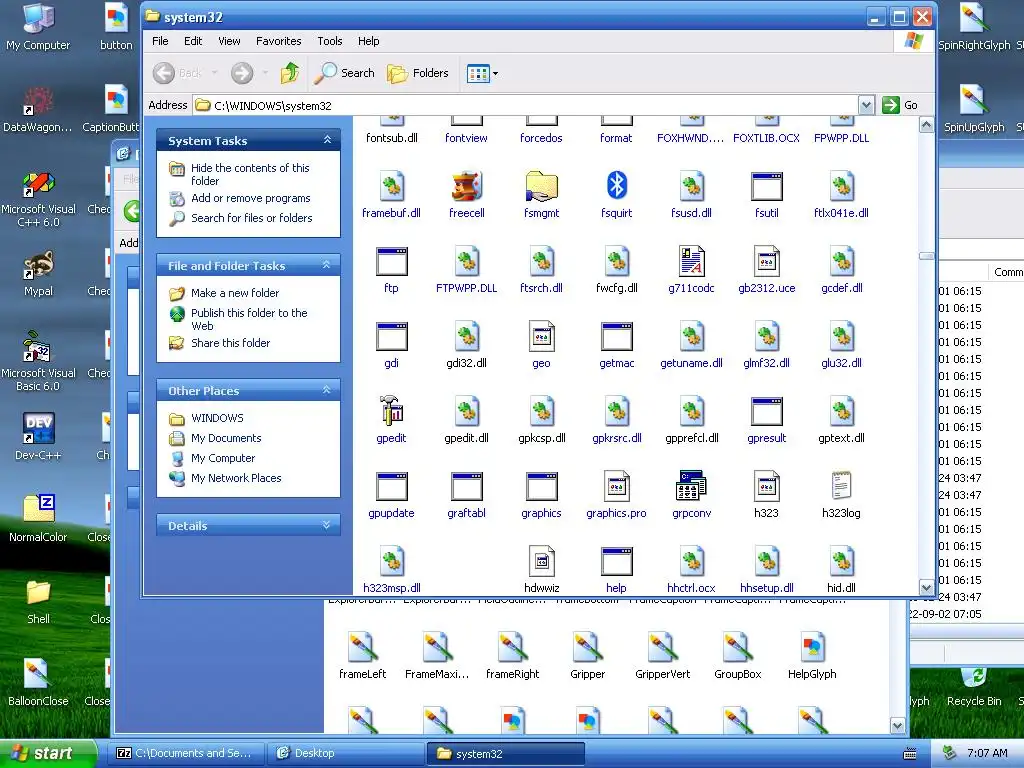
Task: Select the framebuf.dll file icon
Action: (391, 187)
